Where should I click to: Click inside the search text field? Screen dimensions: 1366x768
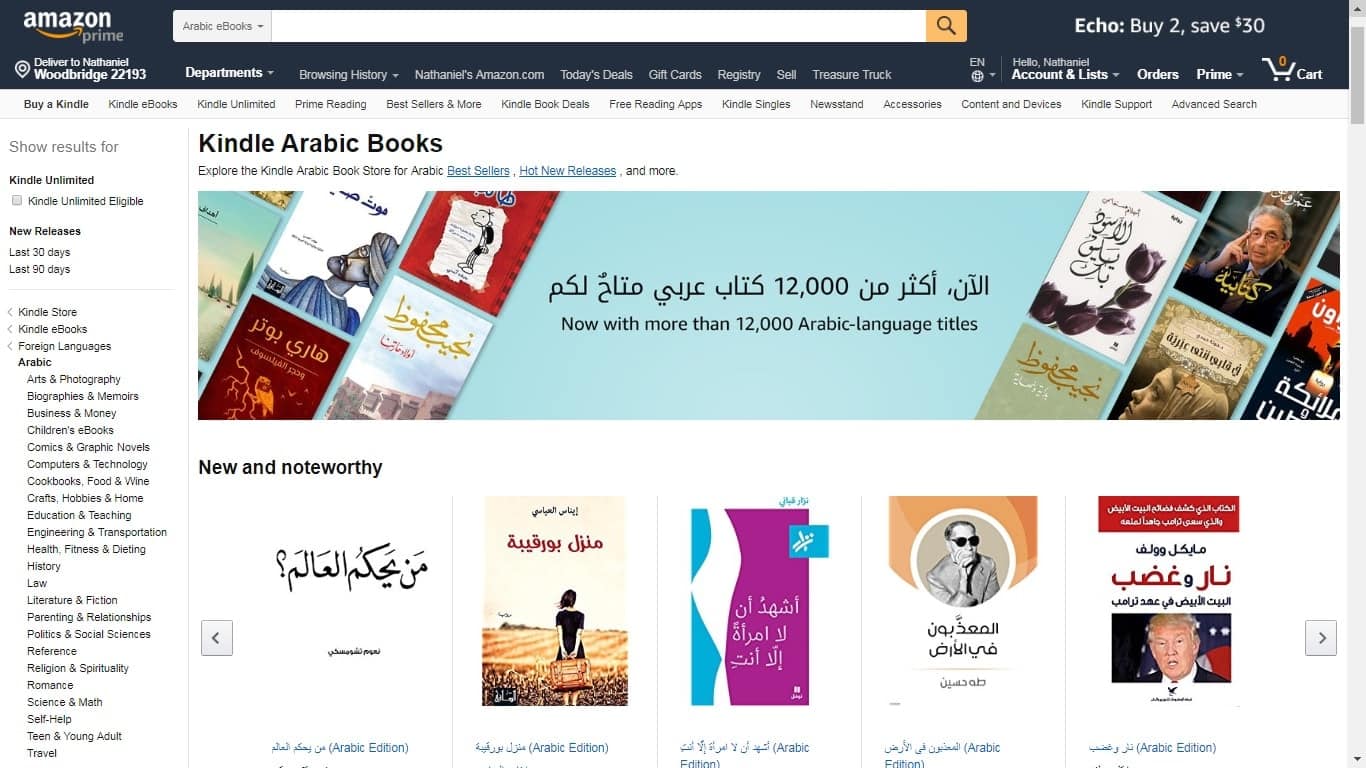click(598, 26)
